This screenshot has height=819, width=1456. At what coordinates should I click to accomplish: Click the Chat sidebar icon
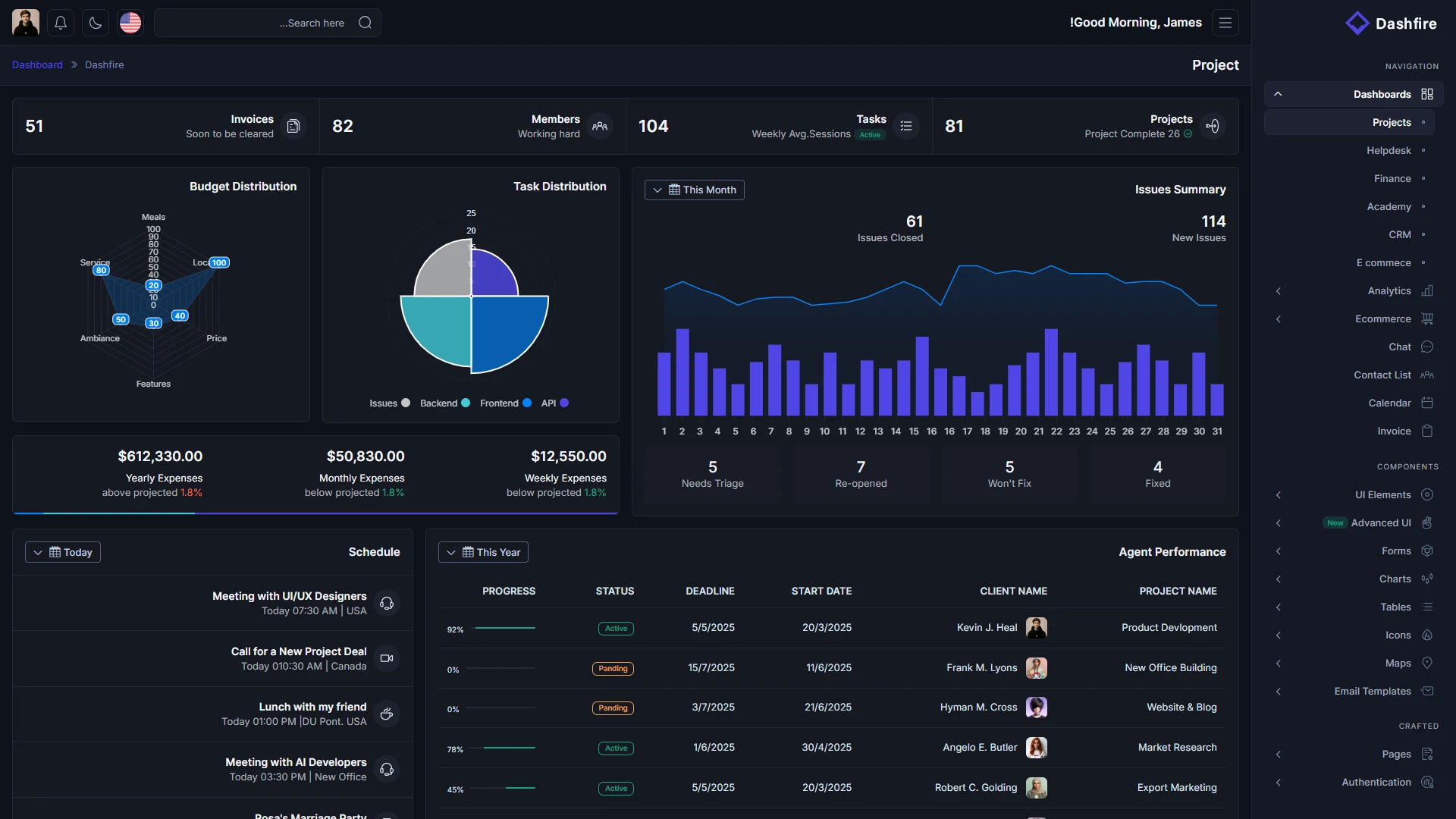pos(1427,347)
